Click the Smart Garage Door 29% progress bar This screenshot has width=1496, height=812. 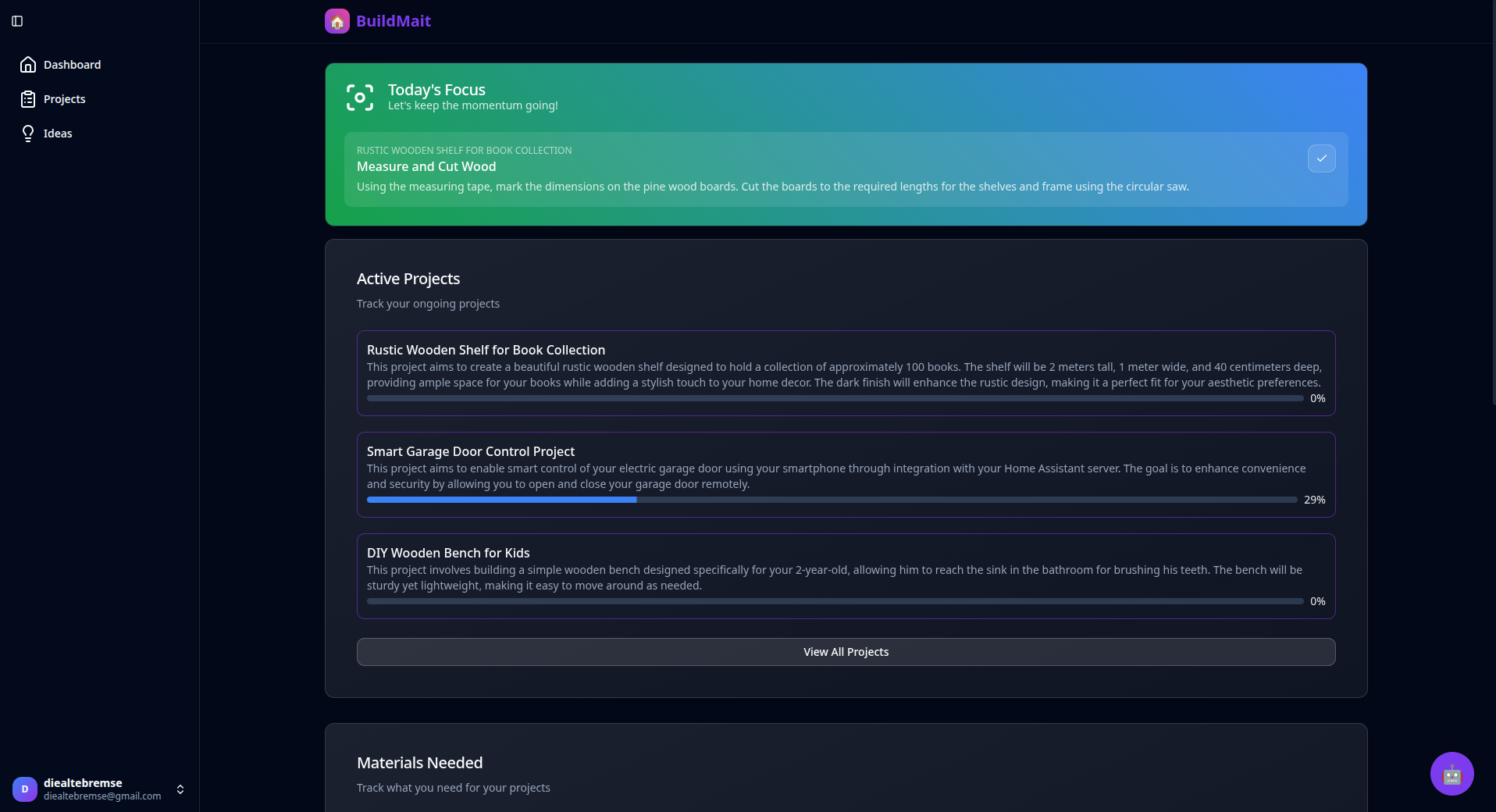click(x=832, y=500)
